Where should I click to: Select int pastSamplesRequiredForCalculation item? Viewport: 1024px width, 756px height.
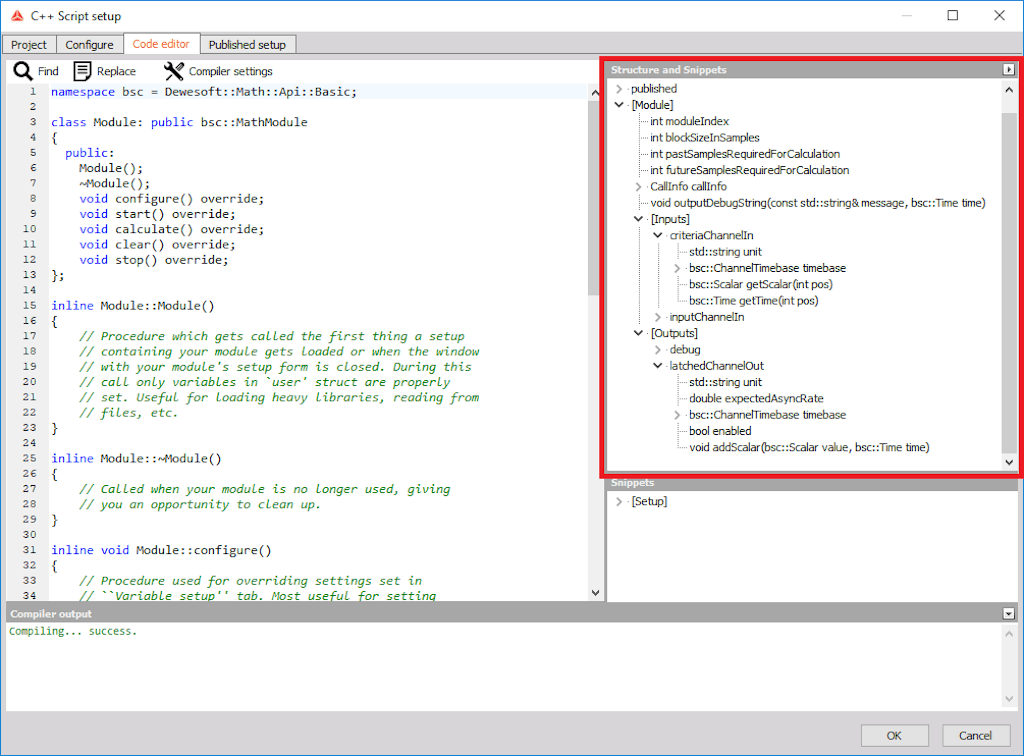click(745, 153)
